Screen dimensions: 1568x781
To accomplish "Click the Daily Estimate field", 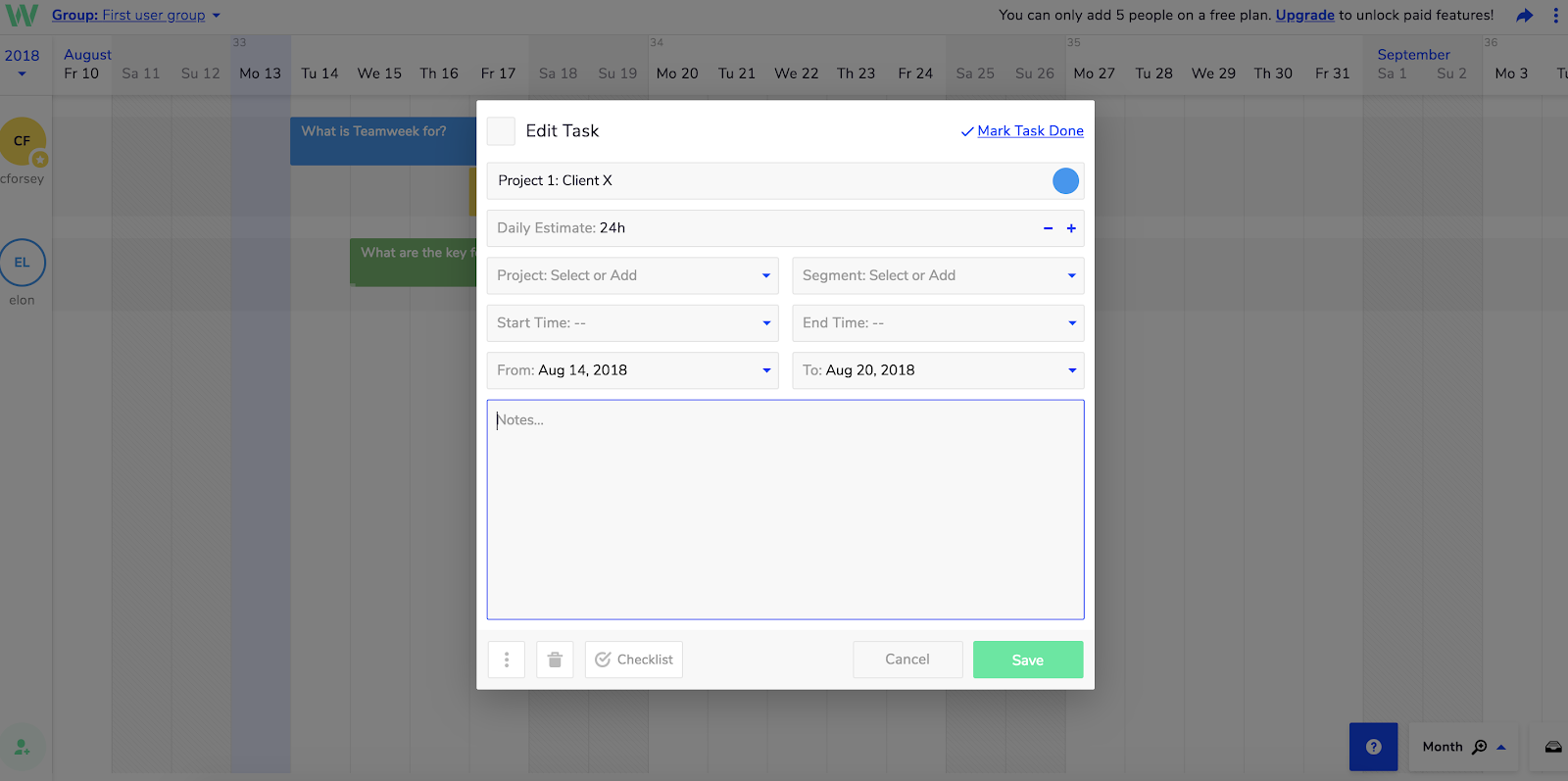I will click(x=786, y=228).
